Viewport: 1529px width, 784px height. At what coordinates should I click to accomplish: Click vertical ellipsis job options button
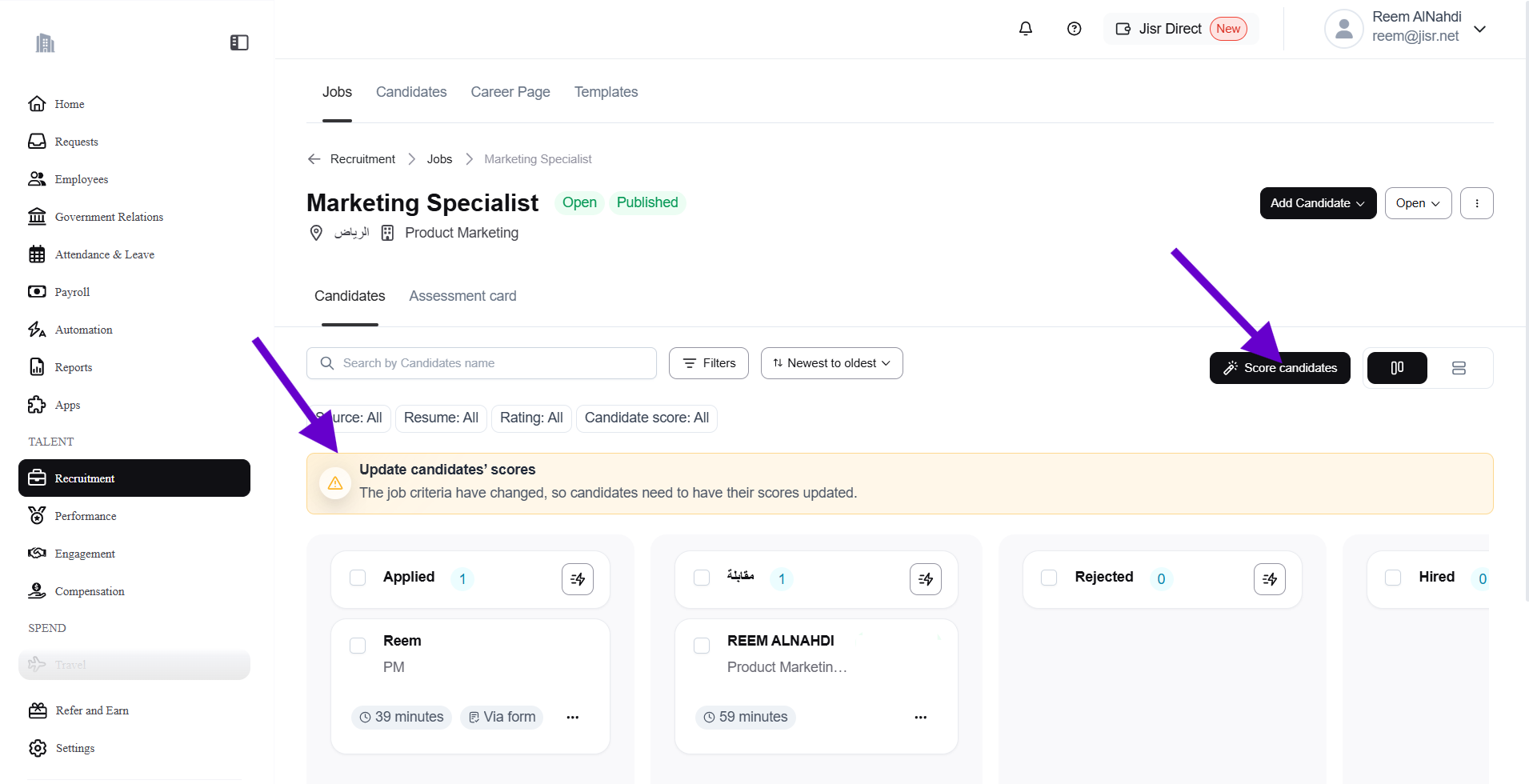pyautogui.click(x=1476, y=203)
